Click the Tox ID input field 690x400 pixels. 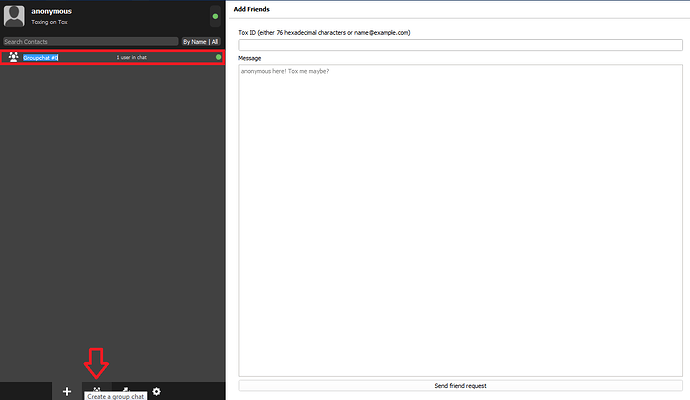pos(460,45)
